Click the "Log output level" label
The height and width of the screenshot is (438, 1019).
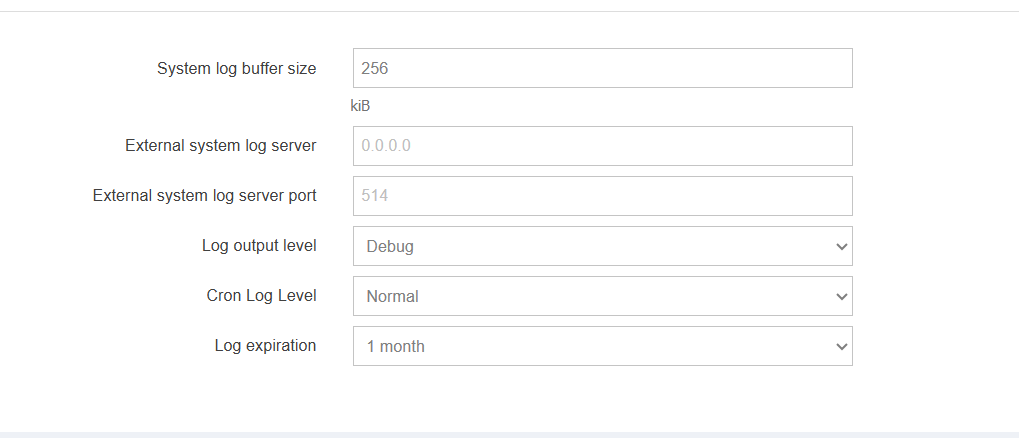[x=259, y=246]
